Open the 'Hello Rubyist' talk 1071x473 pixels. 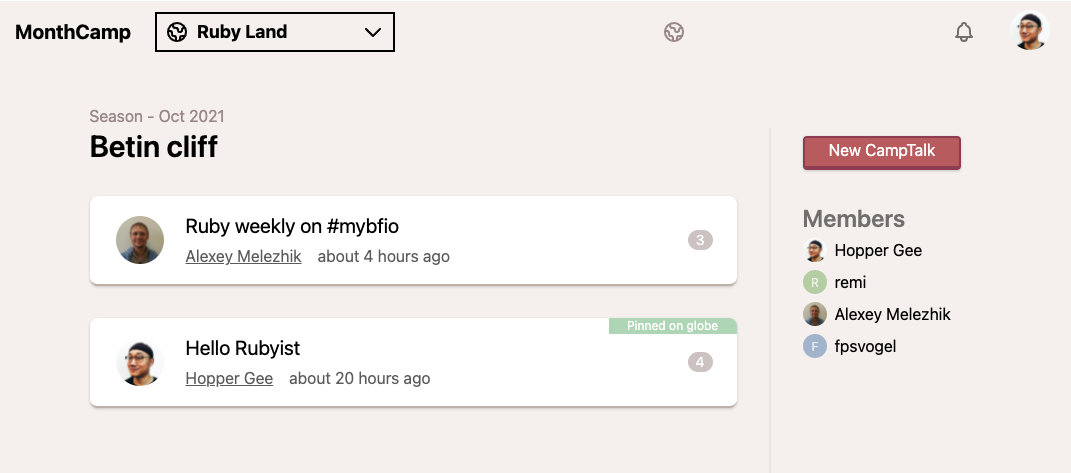[243, 348]
